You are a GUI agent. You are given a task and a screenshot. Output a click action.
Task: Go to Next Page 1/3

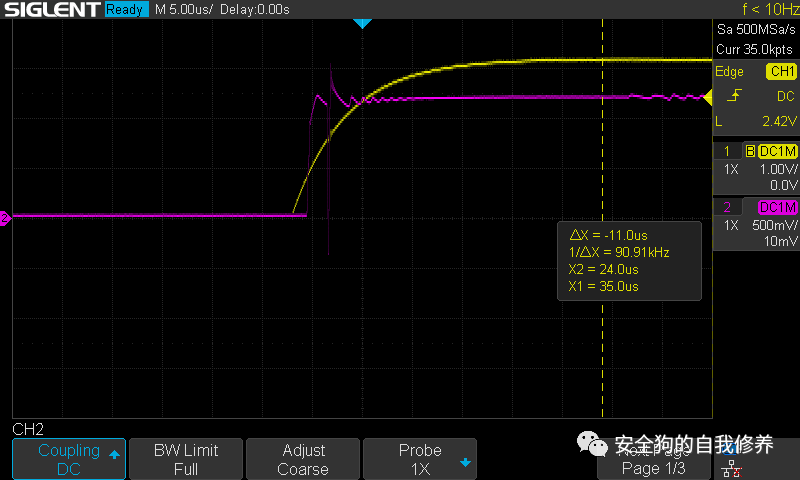click(654, 459)
